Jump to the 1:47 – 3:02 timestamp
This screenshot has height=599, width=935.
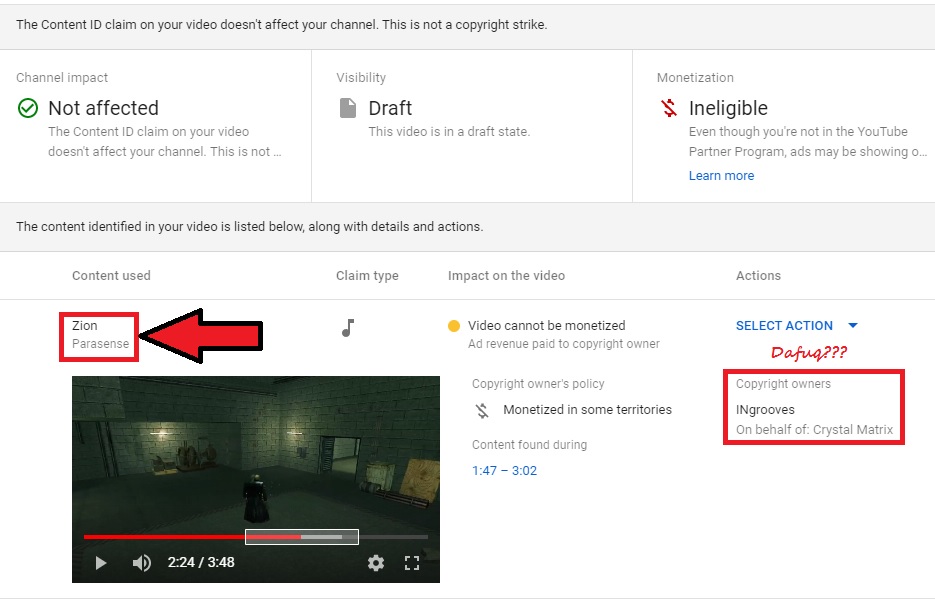tap(504, 470)
